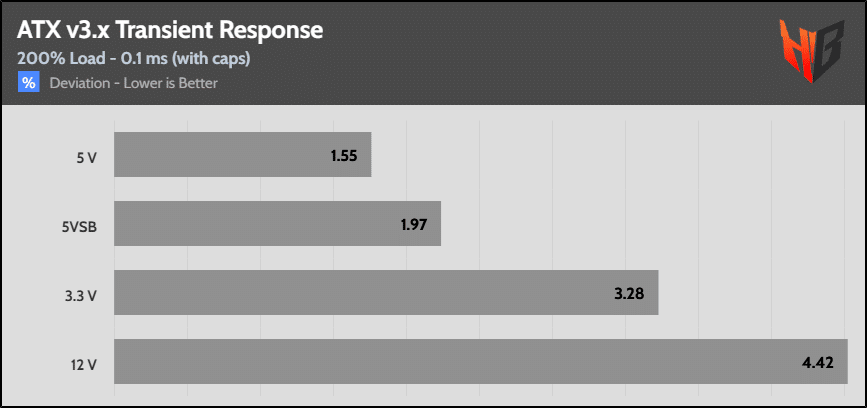Click the 1.55 value label
The height and width of the screenshot is (408, 867).
344,156
